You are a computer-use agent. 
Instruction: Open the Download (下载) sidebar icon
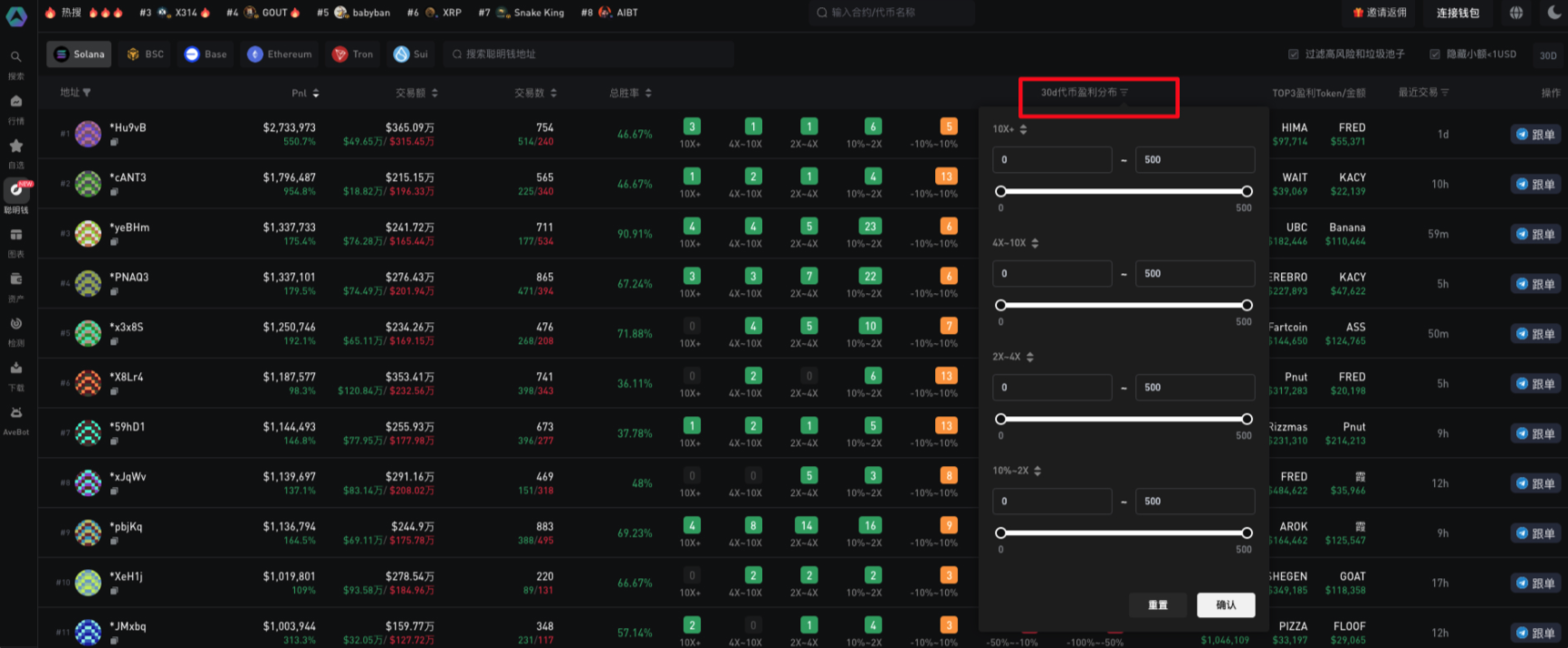tap(15, 368)
